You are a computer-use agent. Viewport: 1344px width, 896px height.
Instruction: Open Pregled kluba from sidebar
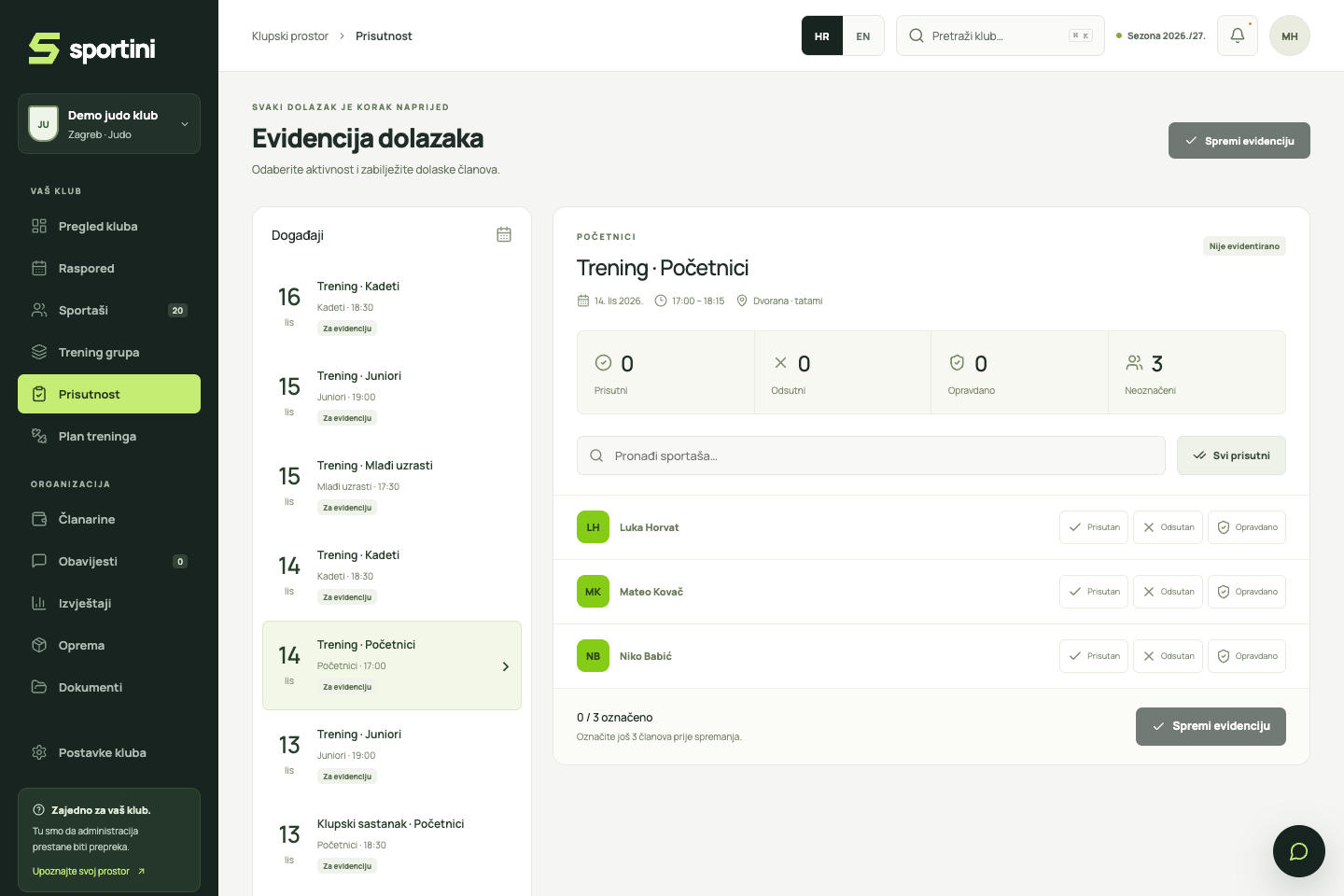pyautogui.click(x=109, y=226)
